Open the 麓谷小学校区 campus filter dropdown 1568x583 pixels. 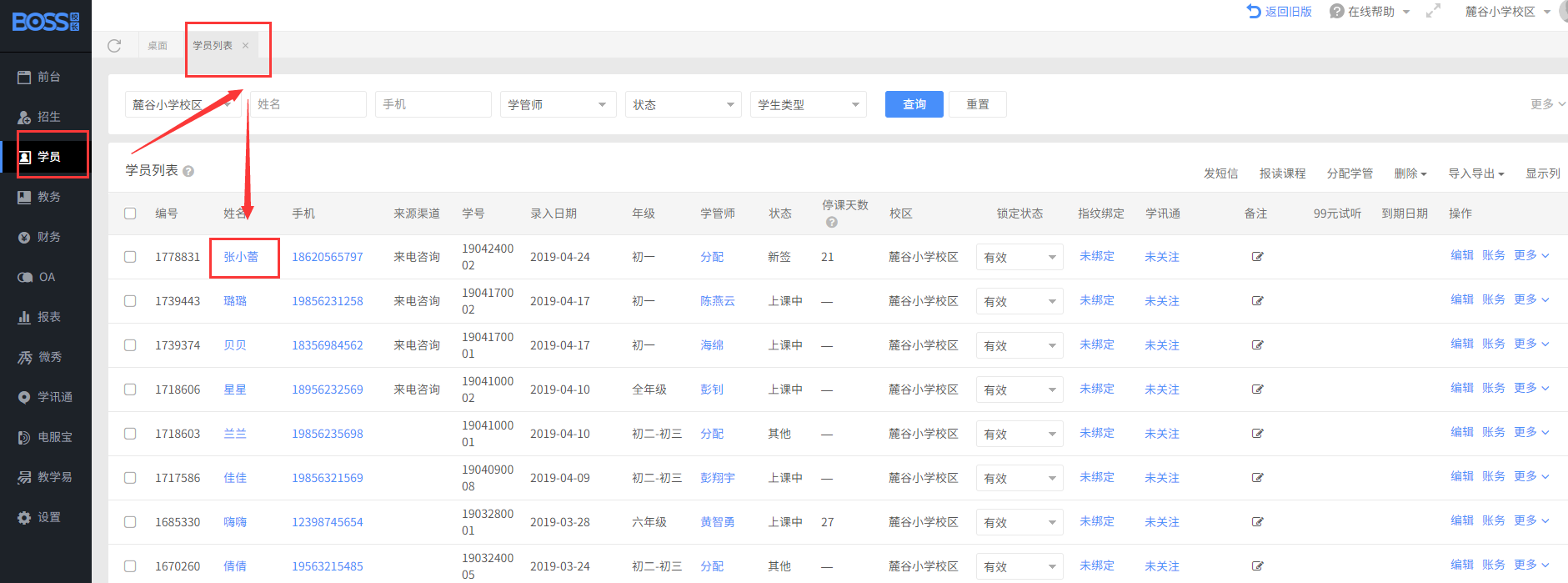(183, 104)
